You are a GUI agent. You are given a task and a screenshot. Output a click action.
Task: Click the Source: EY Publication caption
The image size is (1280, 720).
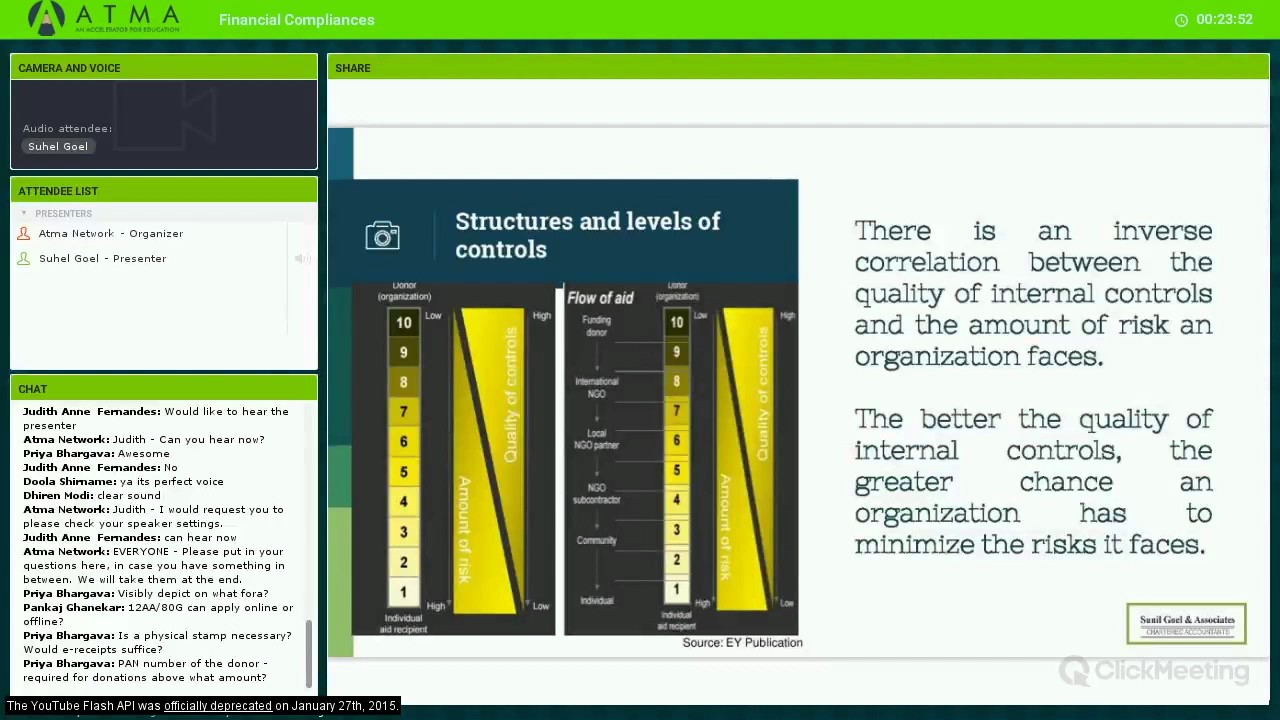[742, 643]
